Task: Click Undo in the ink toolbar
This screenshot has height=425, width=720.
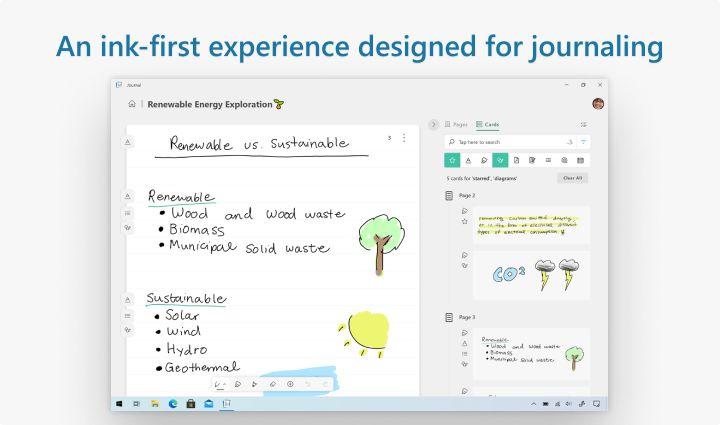Action: click(x=308, y=384)
